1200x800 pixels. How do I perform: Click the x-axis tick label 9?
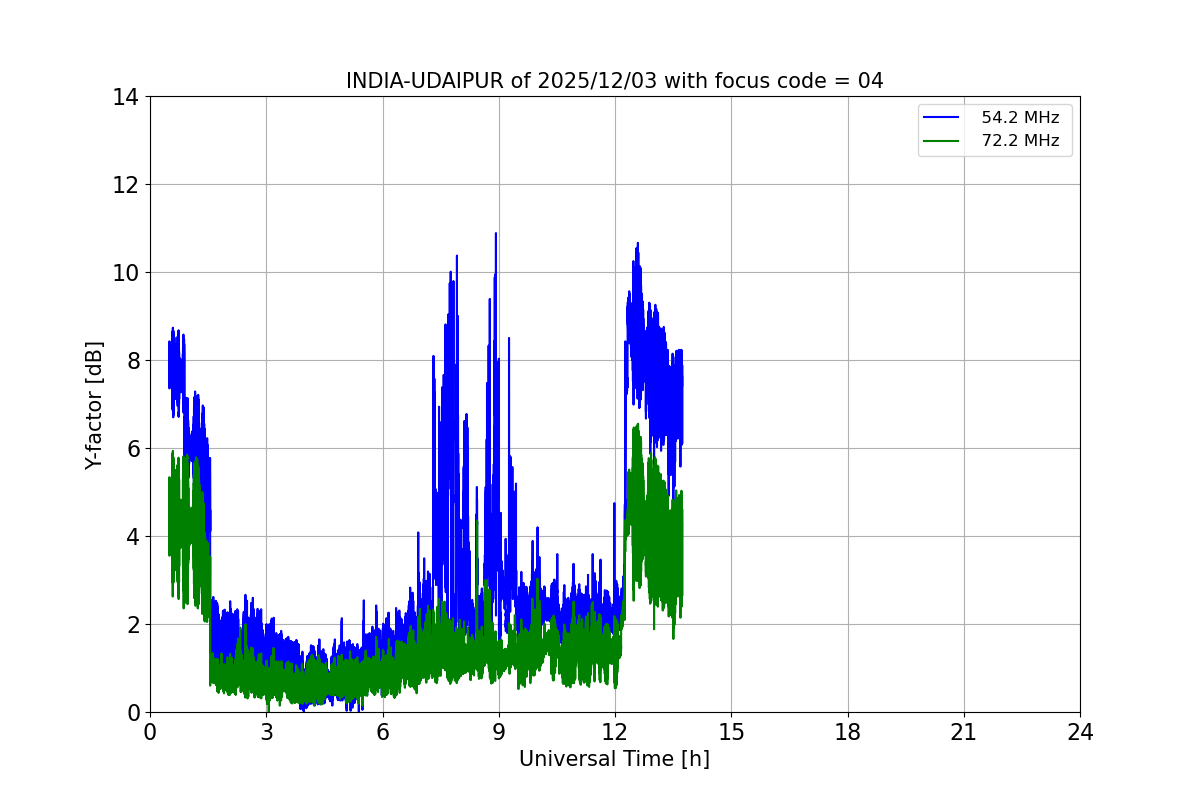point(499,732)
